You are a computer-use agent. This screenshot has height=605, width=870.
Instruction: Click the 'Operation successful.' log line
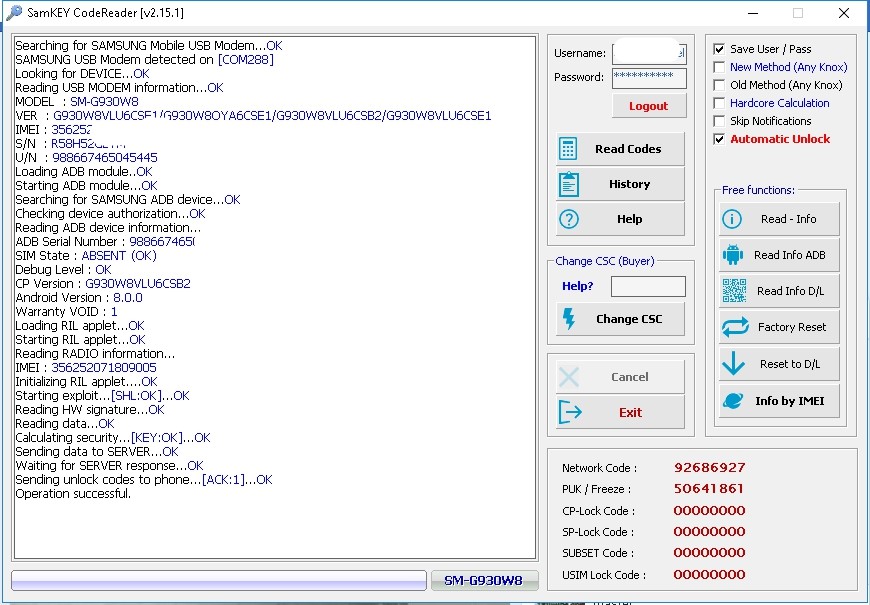coord(73,493)
